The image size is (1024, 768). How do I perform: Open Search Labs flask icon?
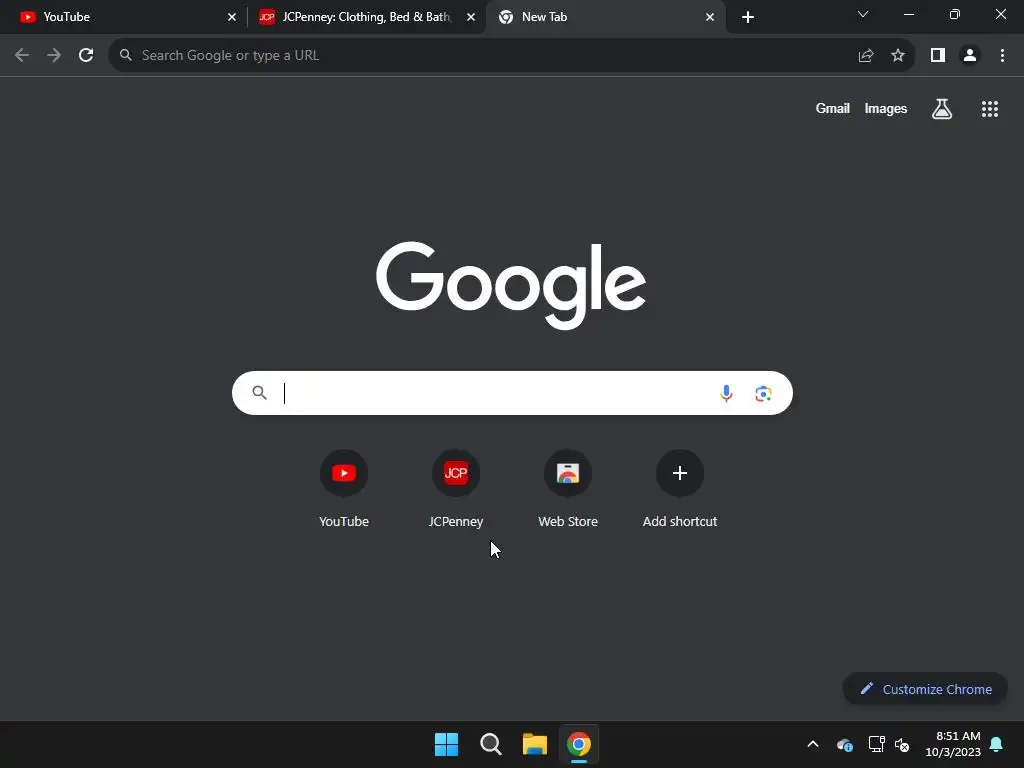coord(942,109)
